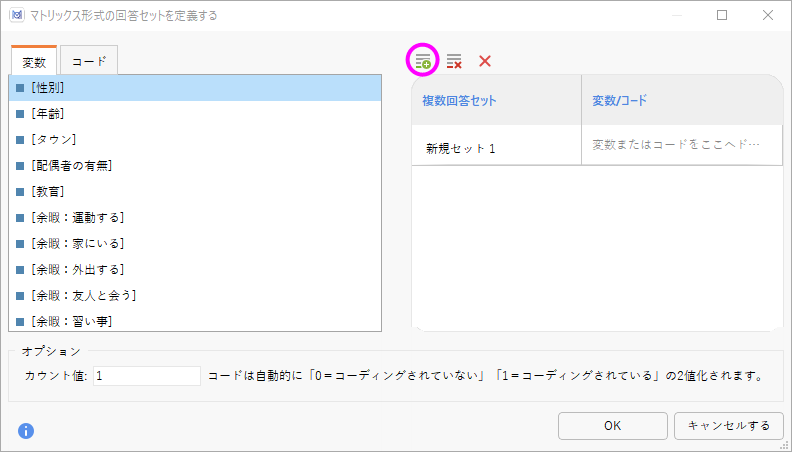792x452 pixels.
Task: Click the add new set icon
Action: (x=423, y=61)
